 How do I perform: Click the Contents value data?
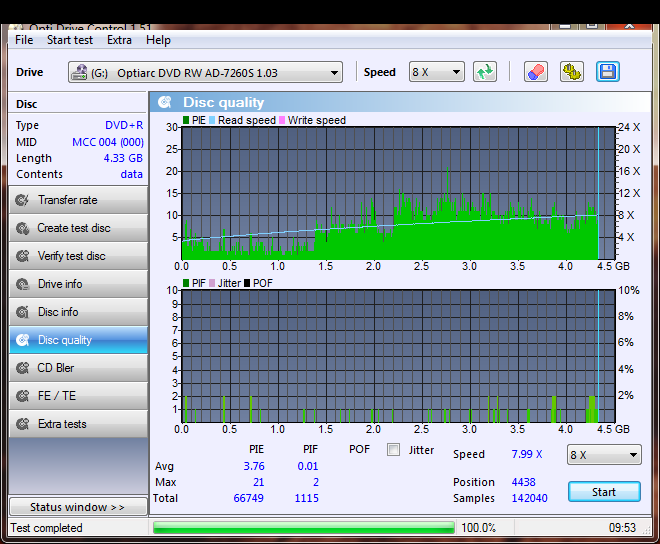(131, 174)
